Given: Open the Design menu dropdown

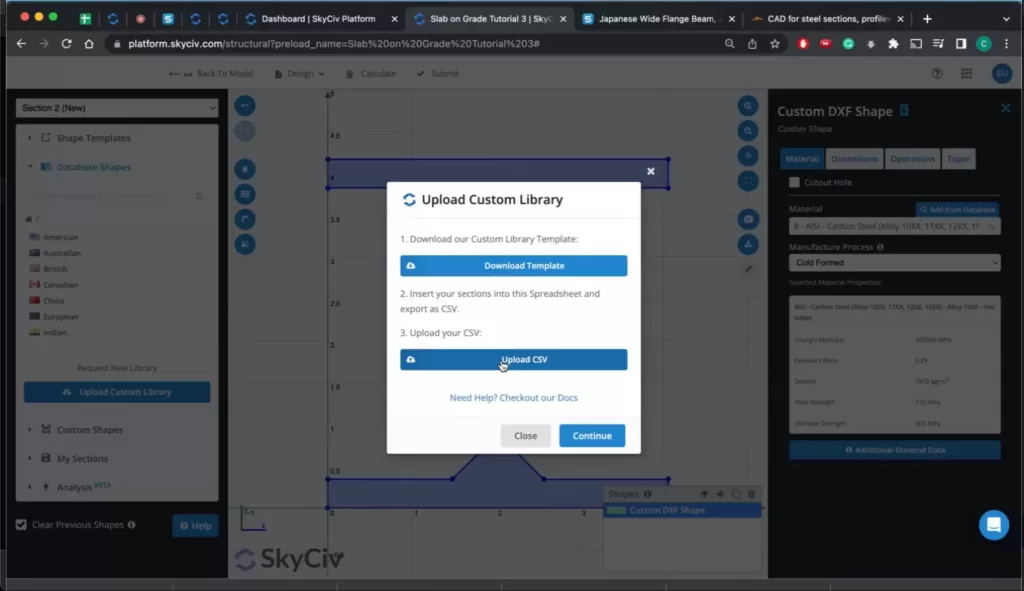Looking at the screenshot, I should coord(300,74).
